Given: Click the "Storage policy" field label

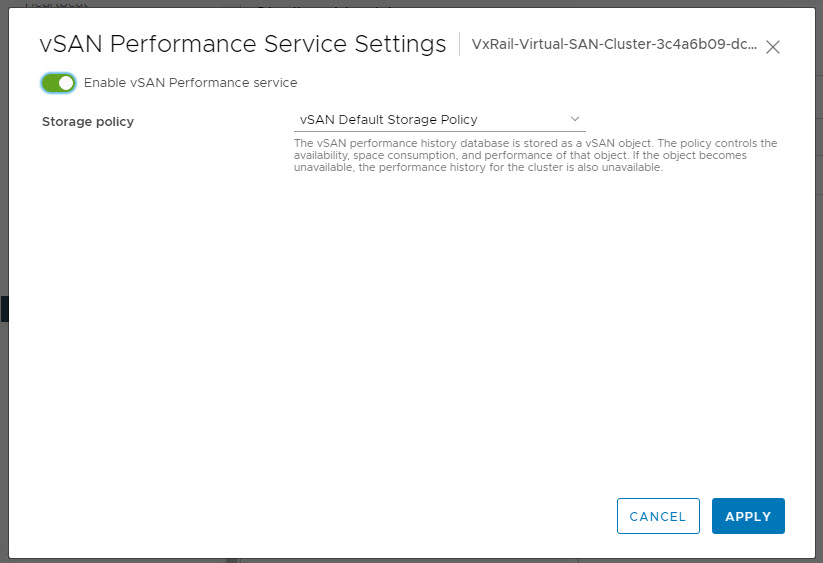Looking at the screenshot, I should pyautogui.click(x=88, y=122).
